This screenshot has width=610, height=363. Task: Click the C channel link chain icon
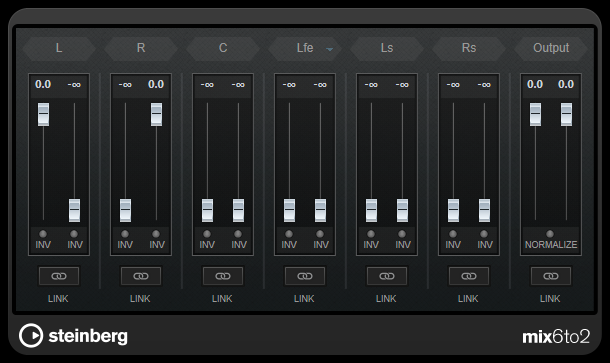(223, 276)
